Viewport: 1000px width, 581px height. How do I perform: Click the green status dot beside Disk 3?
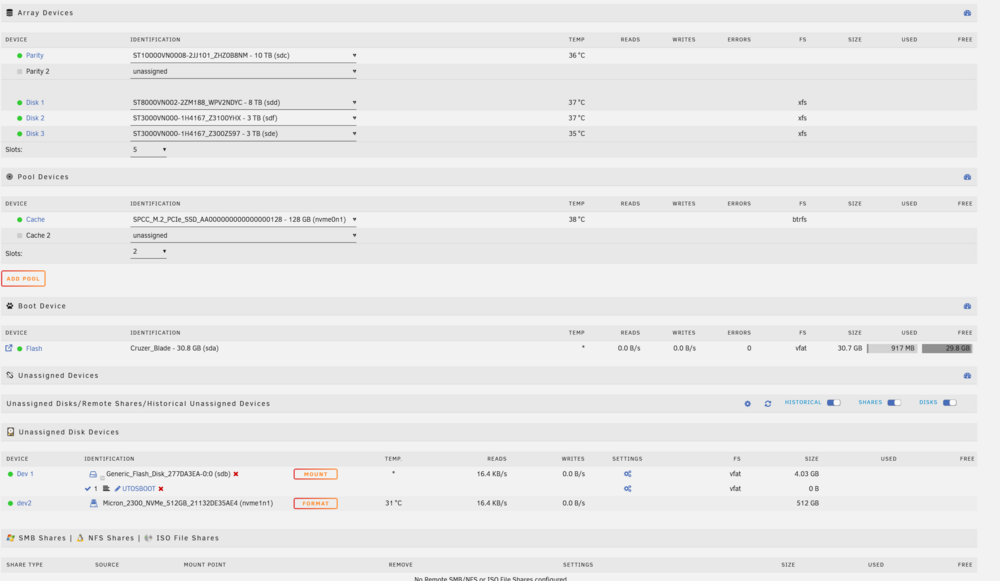click(20, 134)
